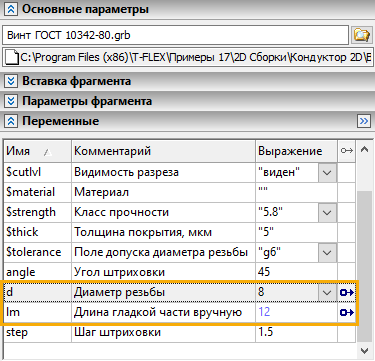The image size is (375, 361).
Task: Click the scroll up arrow of variables table
Action: pyautogui.click(x=364, y=150)
